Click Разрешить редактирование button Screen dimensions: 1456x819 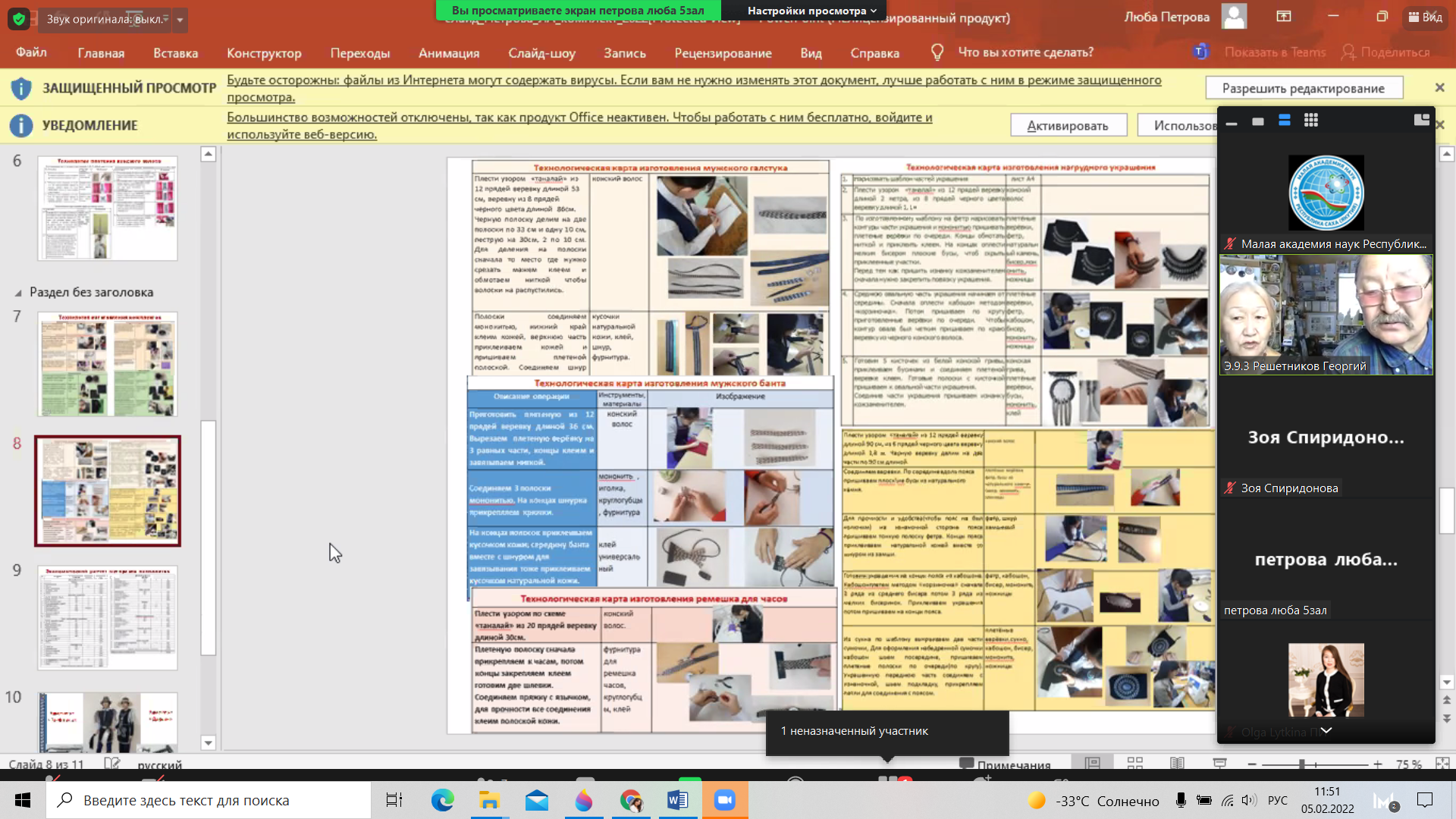coord(1303,88)
